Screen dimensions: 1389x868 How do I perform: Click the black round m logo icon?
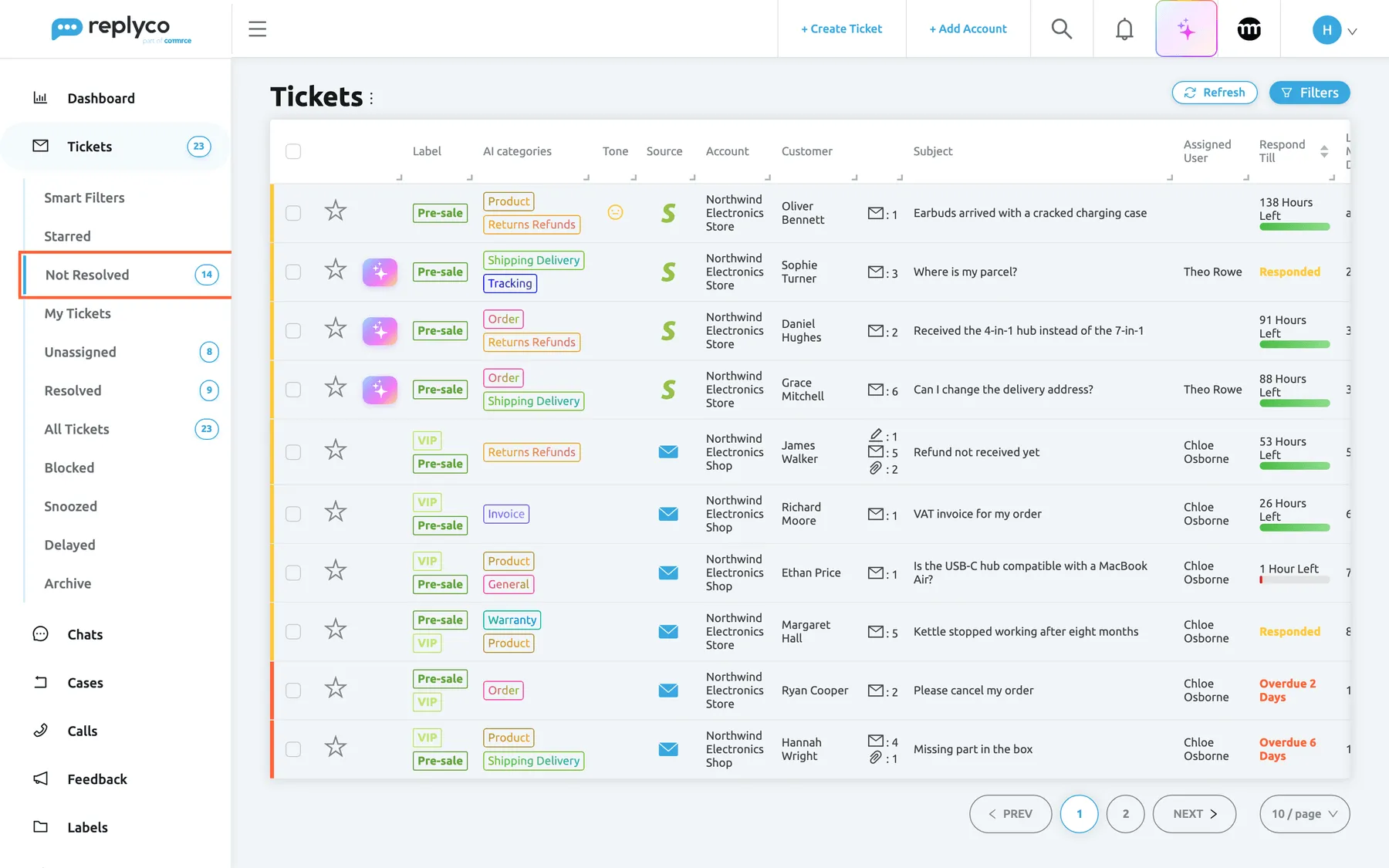[x=1249, y=29]
